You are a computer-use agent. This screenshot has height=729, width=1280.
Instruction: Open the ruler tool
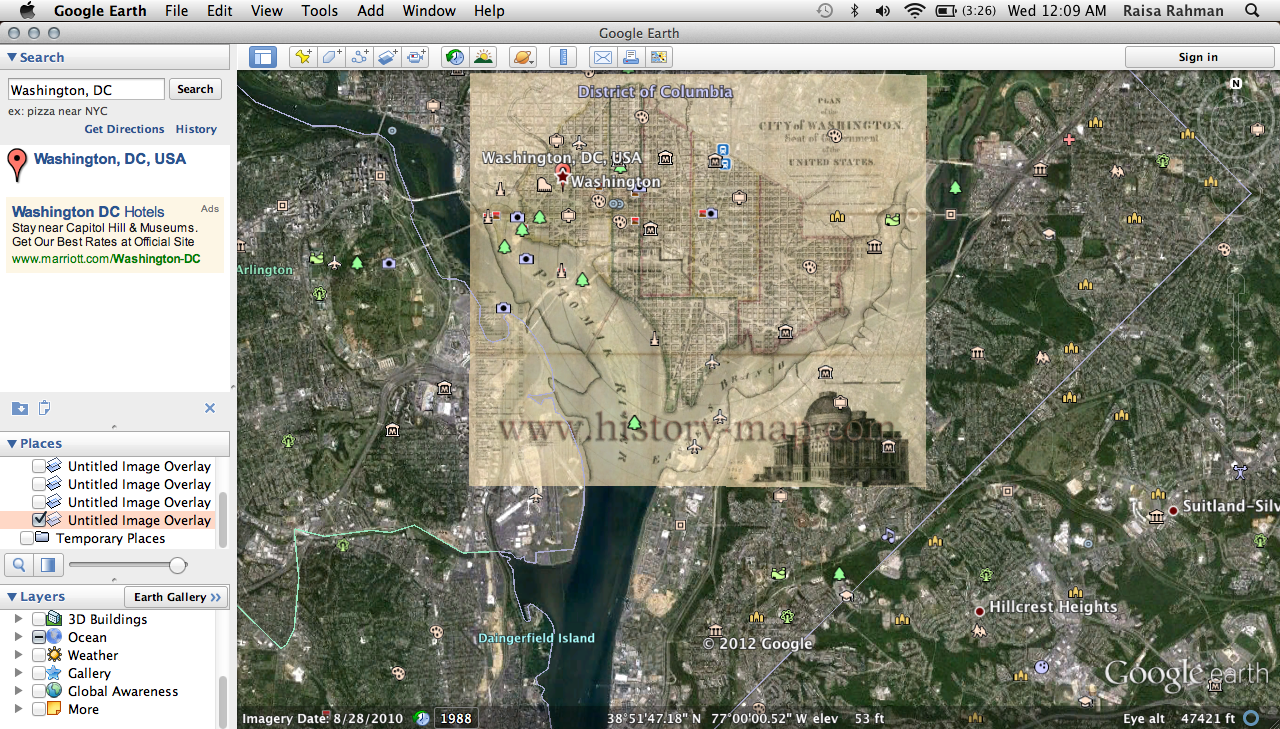pyautogui.click(x=563, y=57)
